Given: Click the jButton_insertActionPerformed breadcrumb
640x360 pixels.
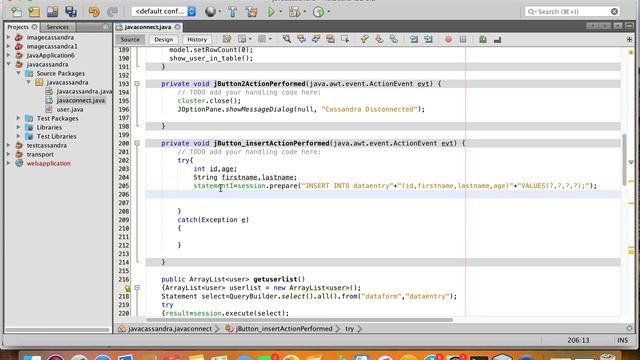Looking at the screenshot, I should [284, 329].
